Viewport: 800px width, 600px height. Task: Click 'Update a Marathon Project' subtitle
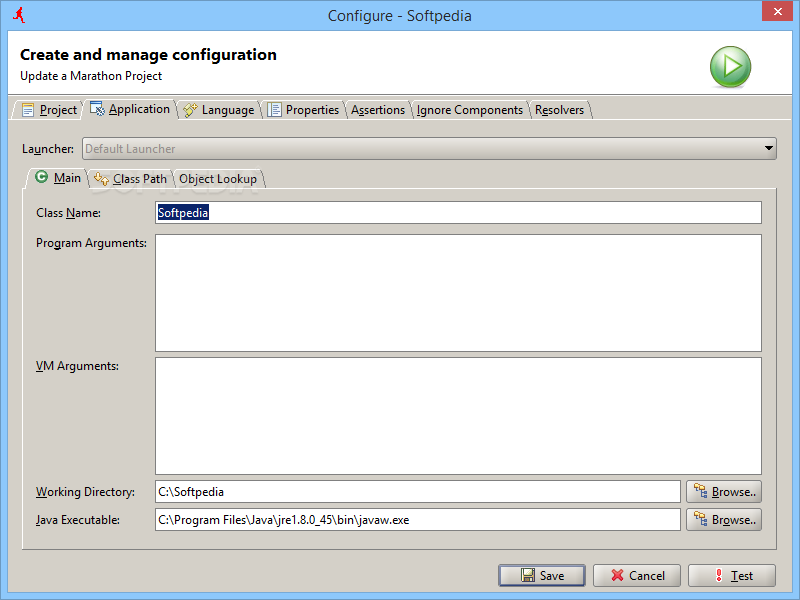coord(91,76)
